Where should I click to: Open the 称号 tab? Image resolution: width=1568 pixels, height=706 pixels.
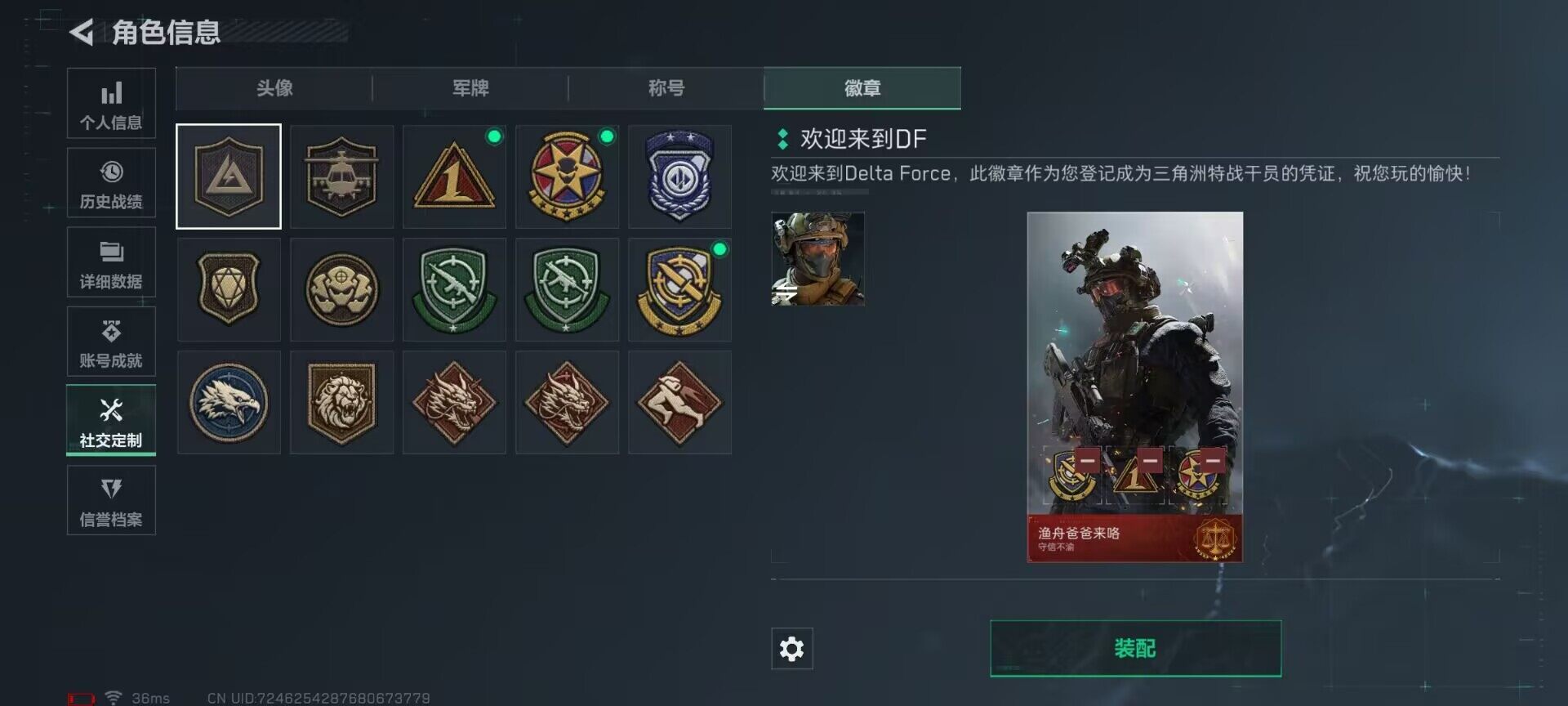click(x=666, y=88)
